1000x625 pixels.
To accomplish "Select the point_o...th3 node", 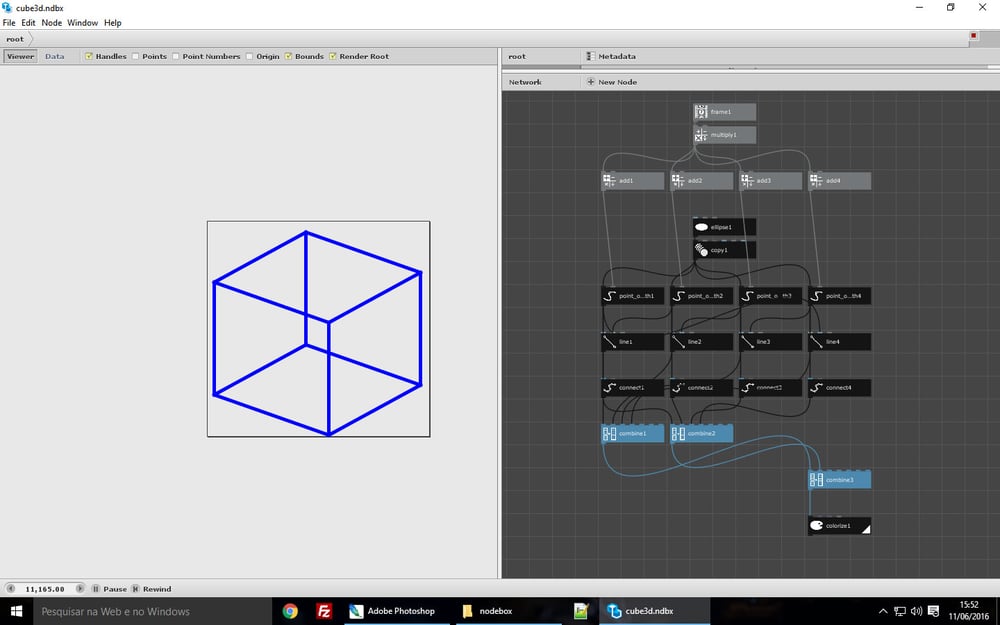I will click(770, 296).
